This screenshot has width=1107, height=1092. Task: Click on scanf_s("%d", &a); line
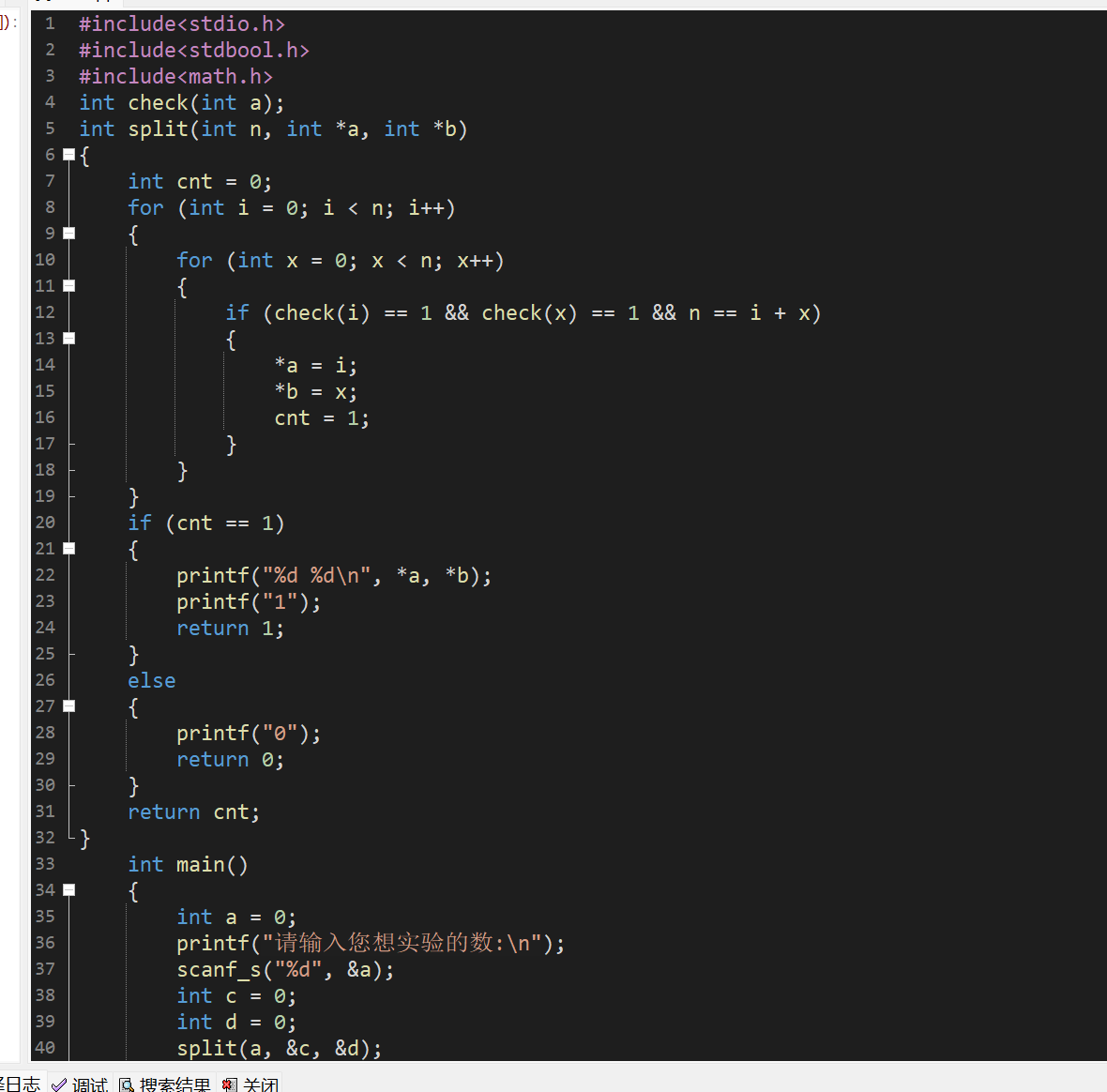[x=285, y=970]
